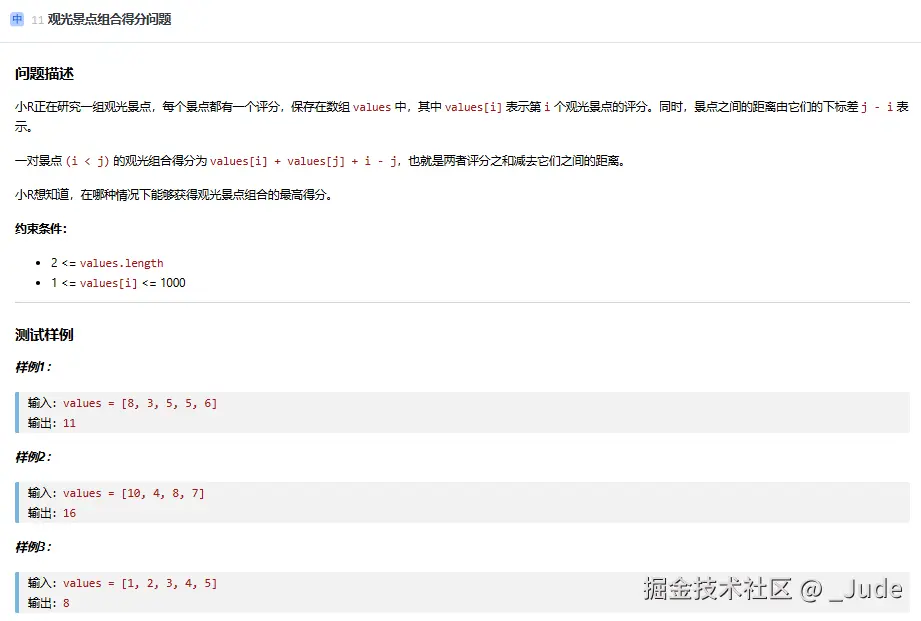Click the formula values[i] + values[j] + i - j
Screen dimensions: 921x621
pyautogui.click(x=304, y=161)
